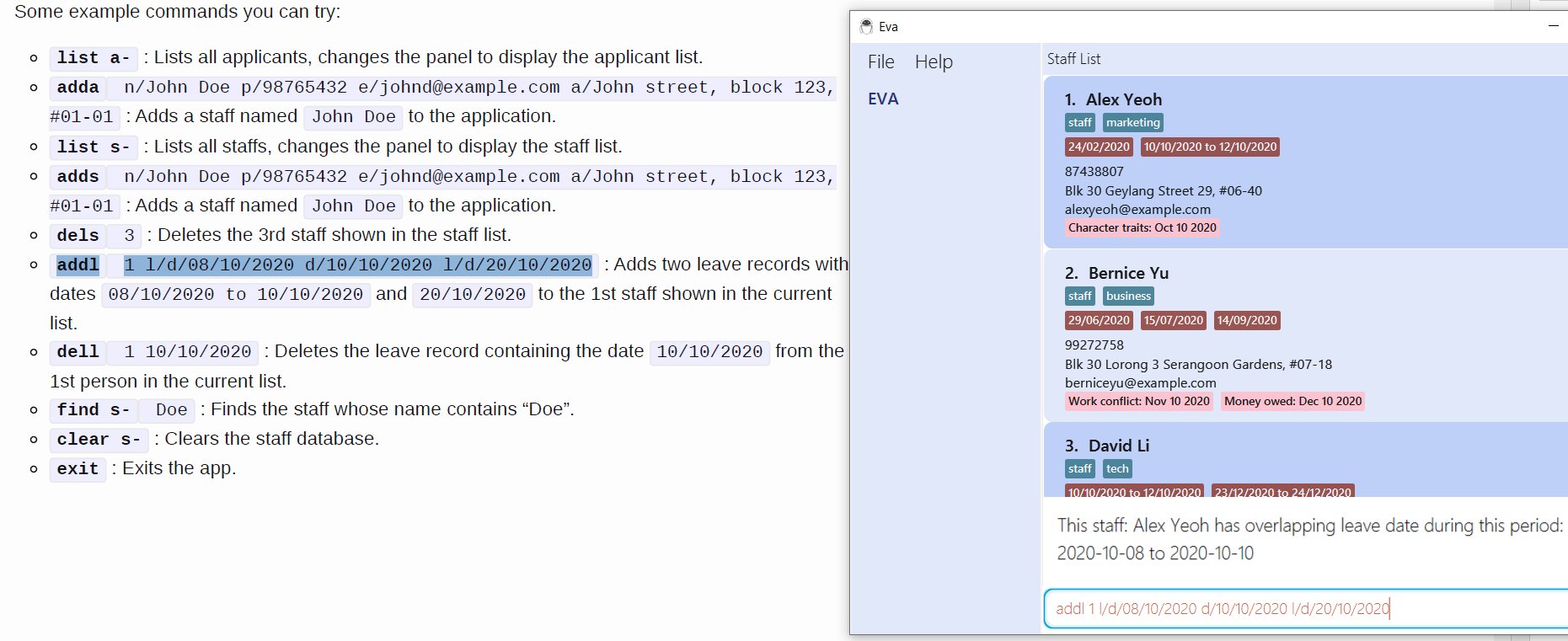Click leave date 15/07/2020 on Bernice Yu

pos(1174,320)
